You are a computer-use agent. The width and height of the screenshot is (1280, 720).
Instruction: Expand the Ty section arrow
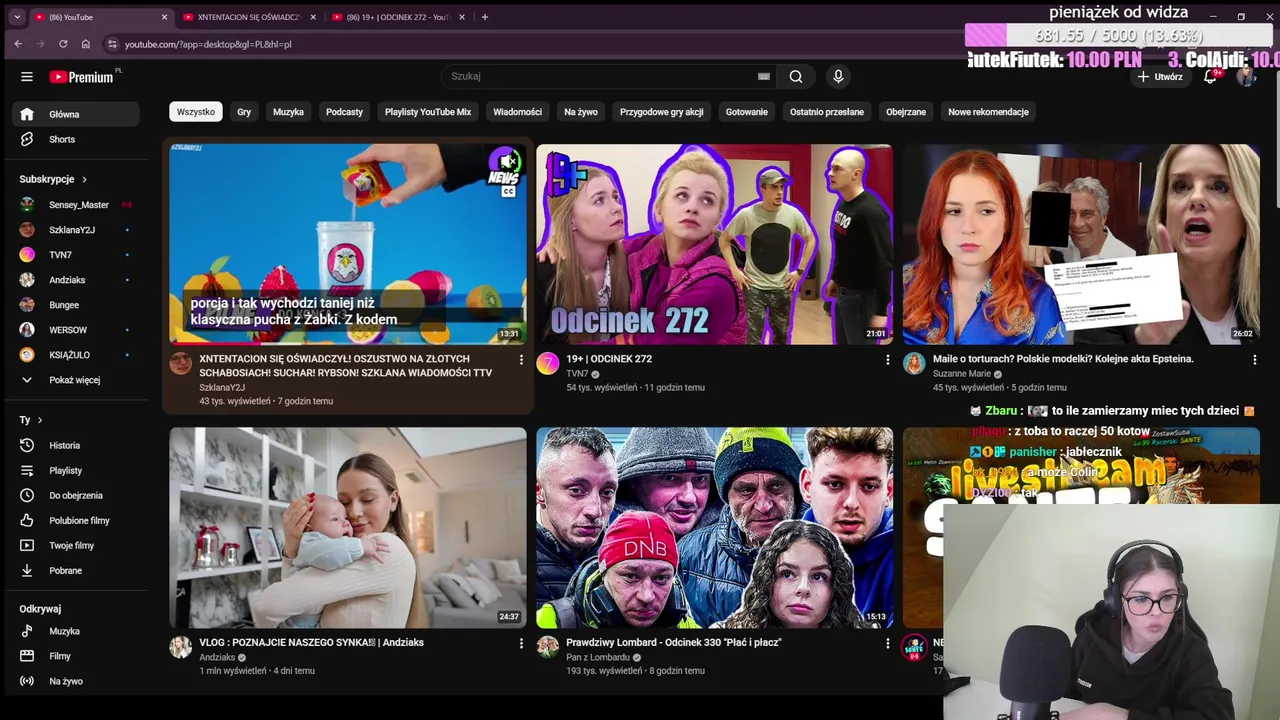pos(40,420)
